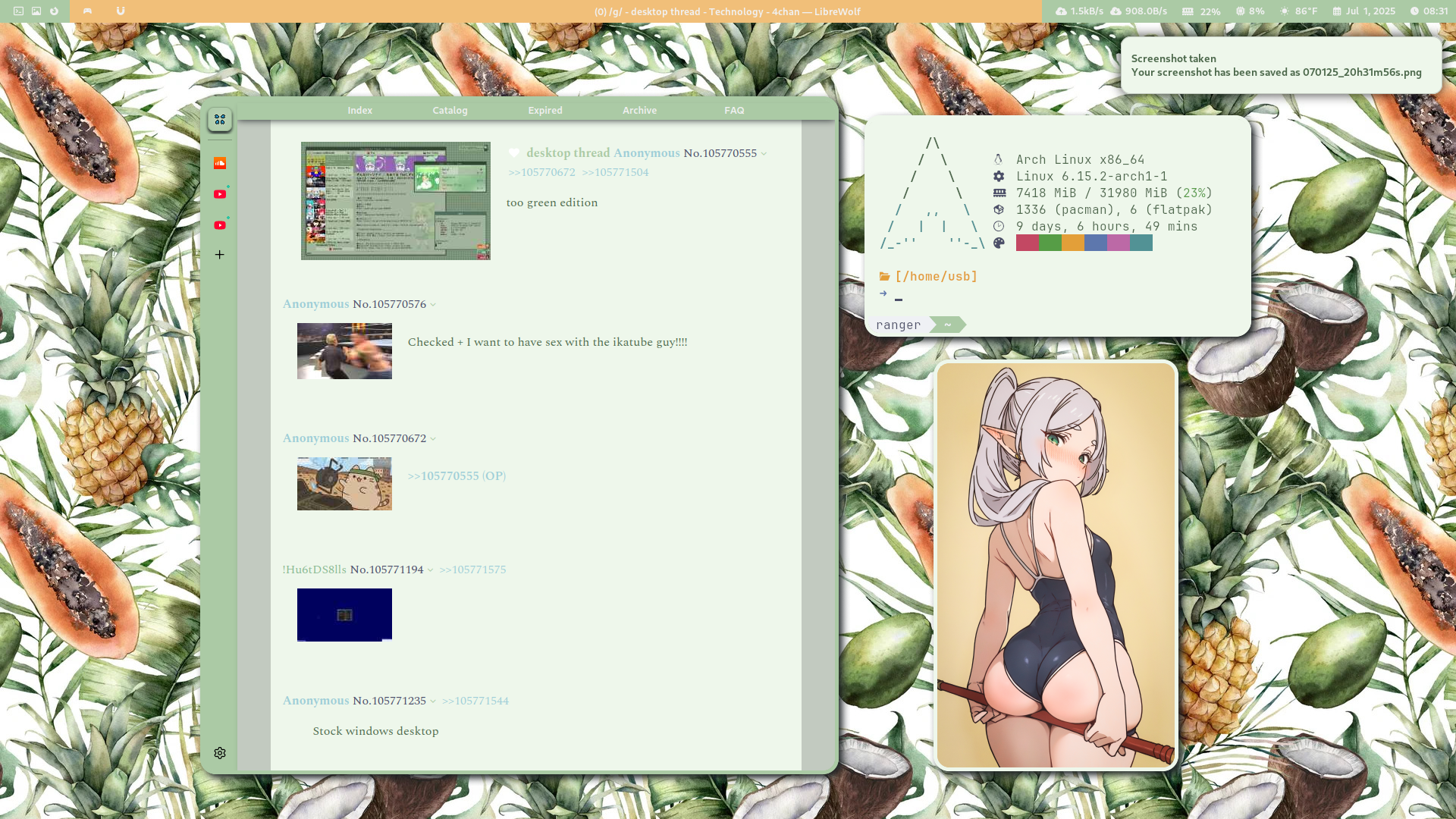Open the SoundCloud sidebar tab

tap(220, 163)
